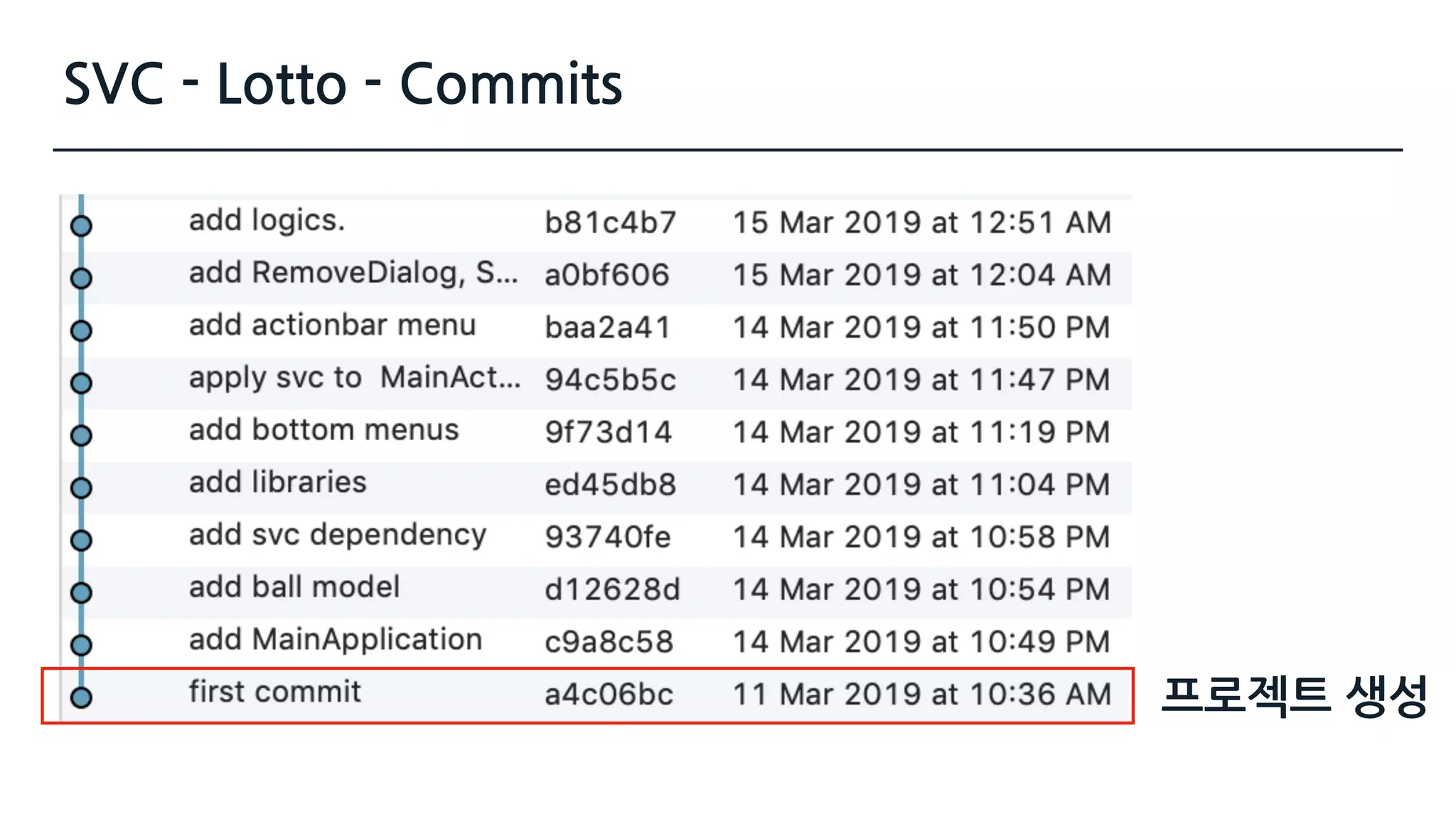Click date '14 Mar 2019 at 10:58 PM'
This screenshot has height=819, width=1456.
(x=921, y=537)
